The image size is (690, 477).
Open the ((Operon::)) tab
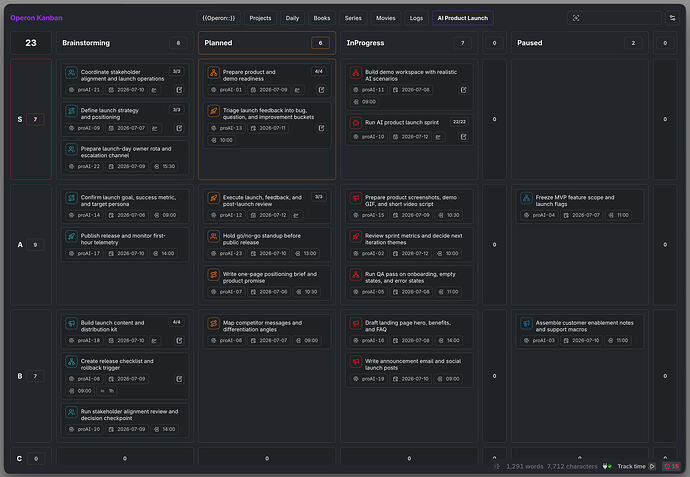[x=218, y=18]
